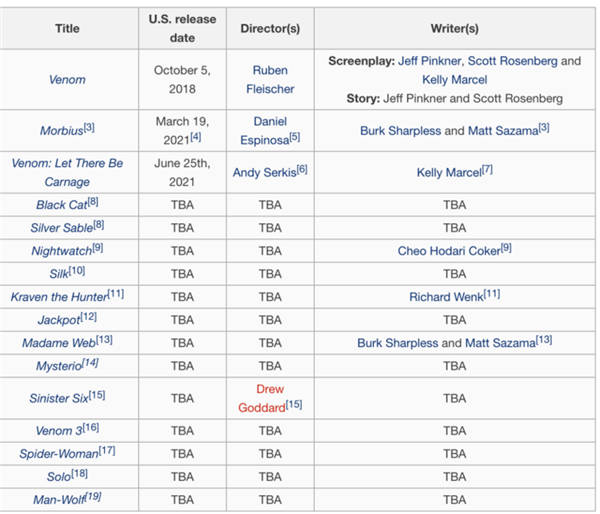This screenshot has width=600, height=514.
Task: Open director Daniel Espinosa's link
Action: click(x=265, y=131)
